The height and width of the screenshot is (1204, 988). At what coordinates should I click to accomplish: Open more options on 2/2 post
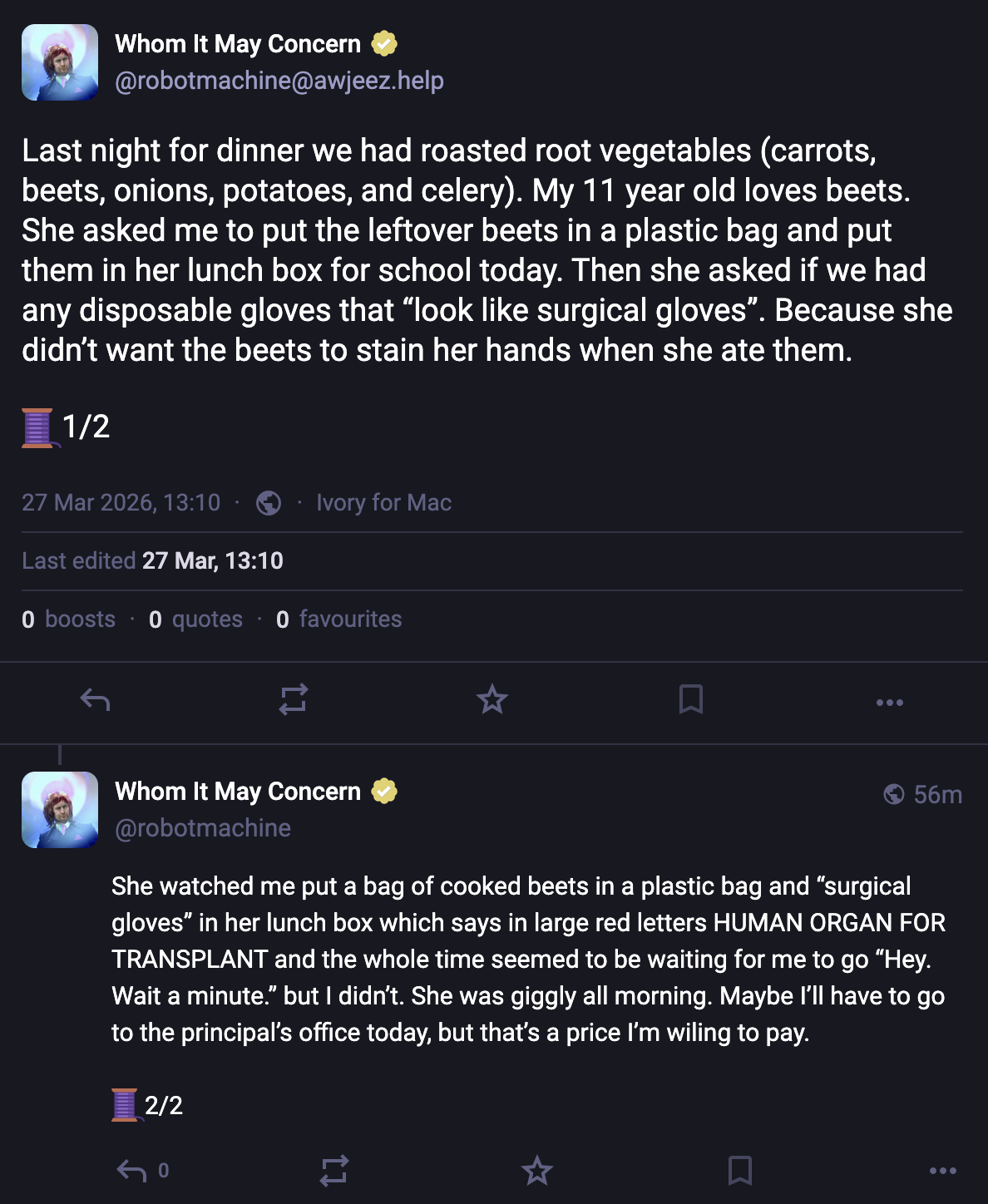tap(942, 1171)
